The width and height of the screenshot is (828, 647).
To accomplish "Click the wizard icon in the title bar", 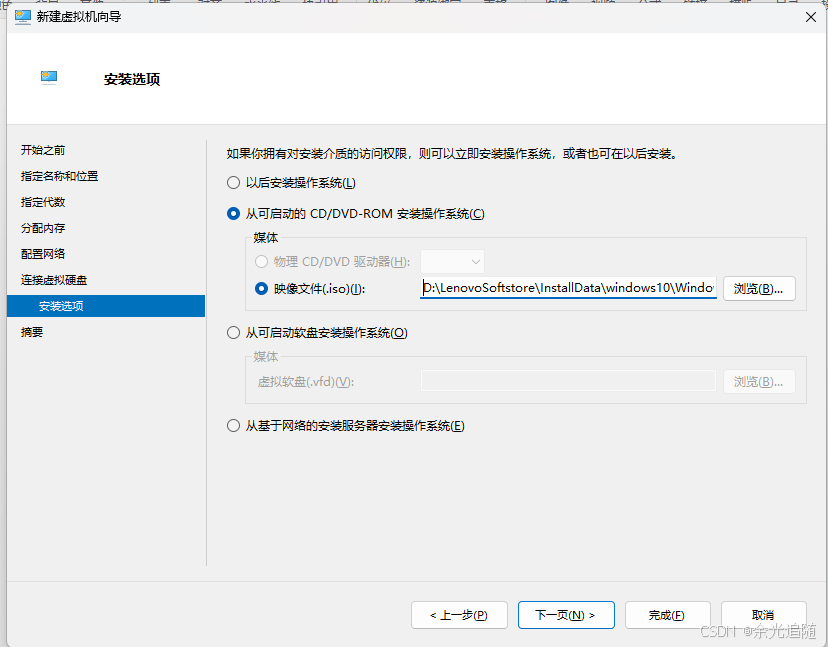I will 22,16.
